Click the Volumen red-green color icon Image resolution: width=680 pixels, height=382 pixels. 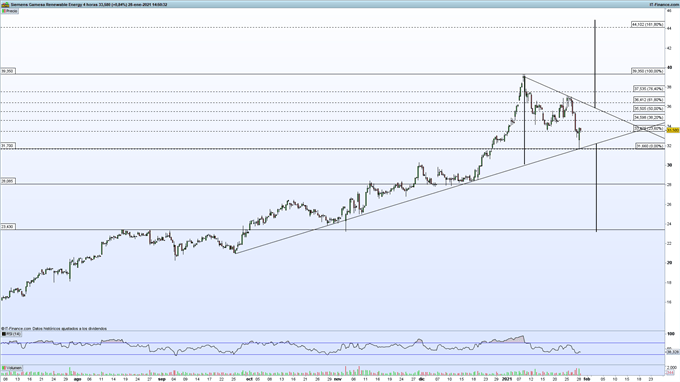pyautogui.click(x=4, y=368)
